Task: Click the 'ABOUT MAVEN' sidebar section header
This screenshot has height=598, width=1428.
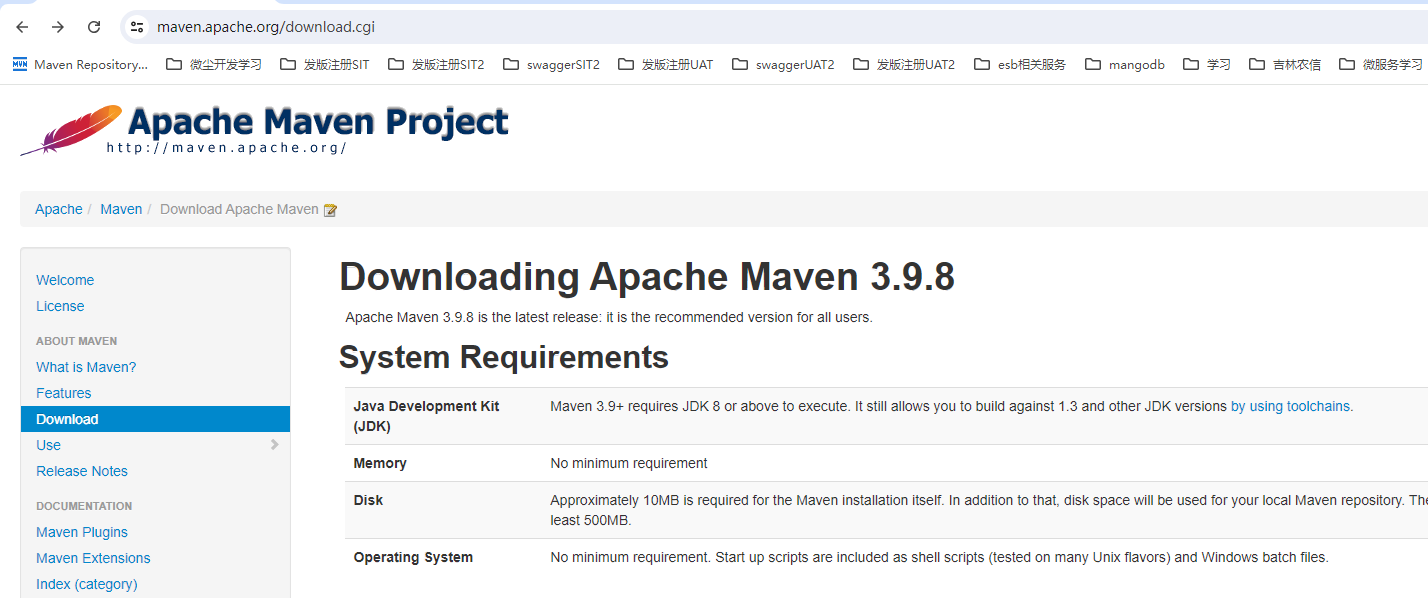Action: (x=77, y=341)
